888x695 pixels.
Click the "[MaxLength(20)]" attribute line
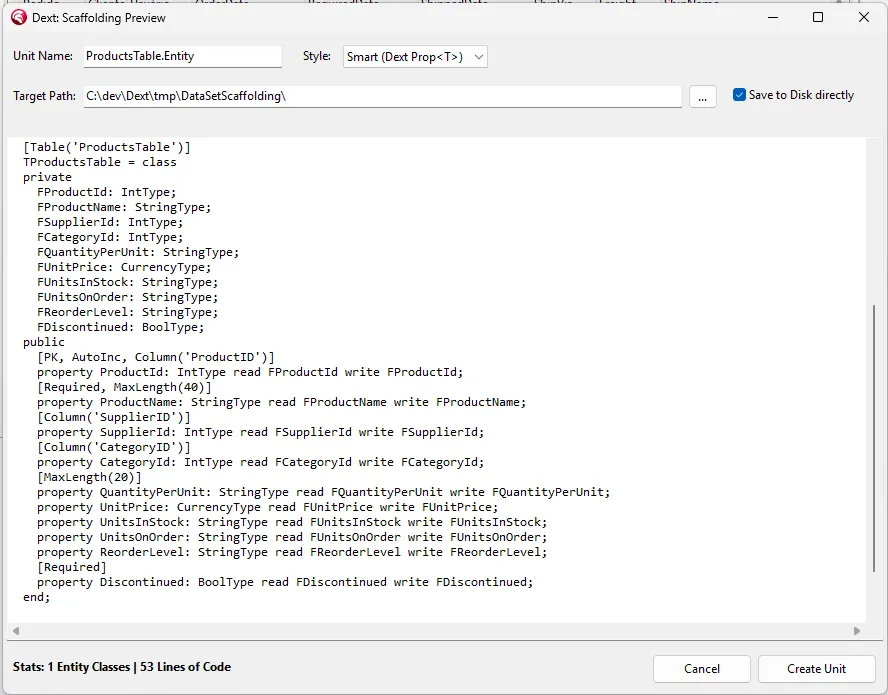pyautogui.click(x=89, y=477)
